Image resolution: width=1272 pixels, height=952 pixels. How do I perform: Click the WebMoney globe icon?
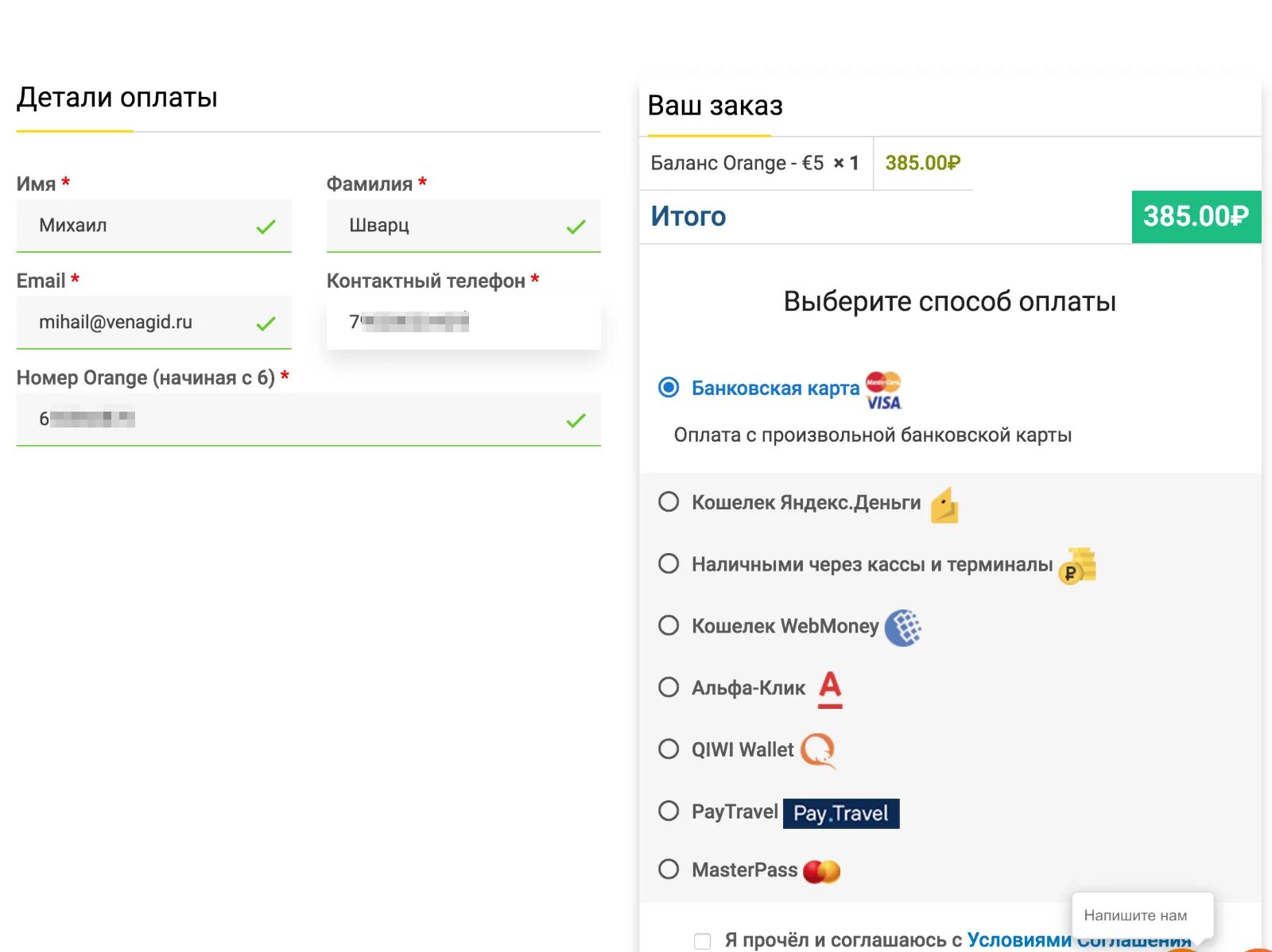[x=903, y=628]
